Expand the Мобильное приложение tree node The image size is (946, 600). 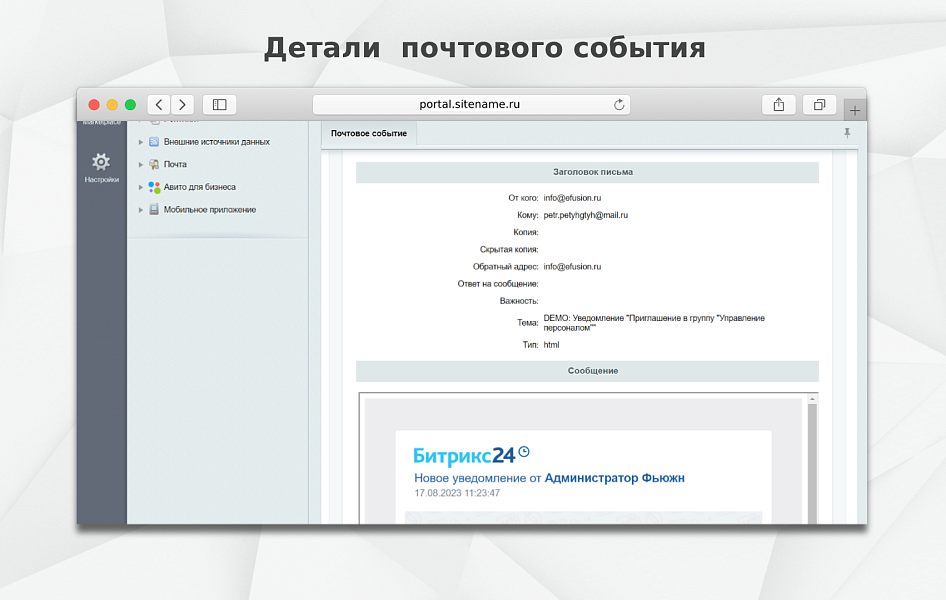pyautogui.click(x=141, y=210)
